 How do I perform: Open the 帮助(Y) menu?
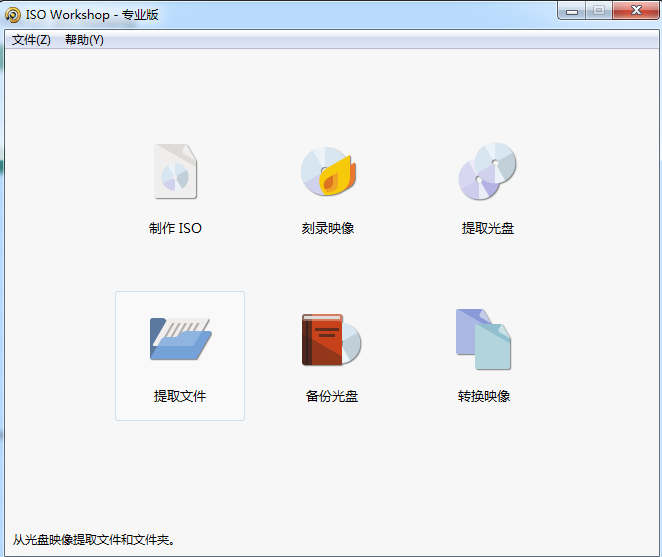pos(84,40)
